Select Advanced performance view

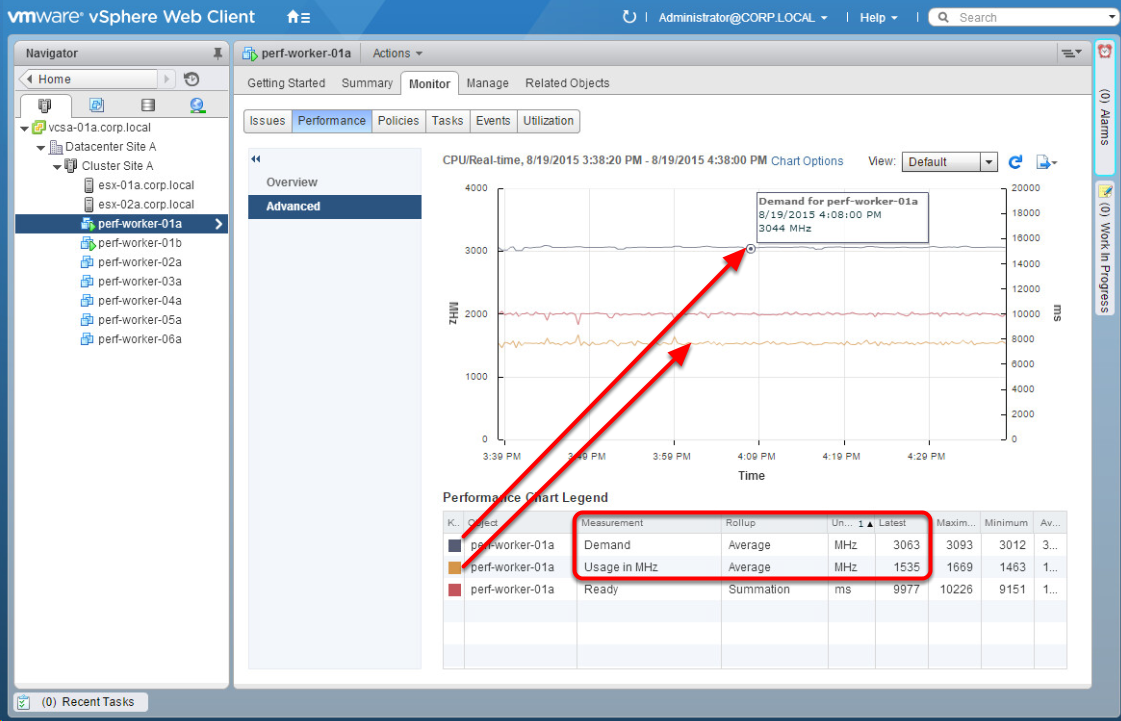[335, 207]
